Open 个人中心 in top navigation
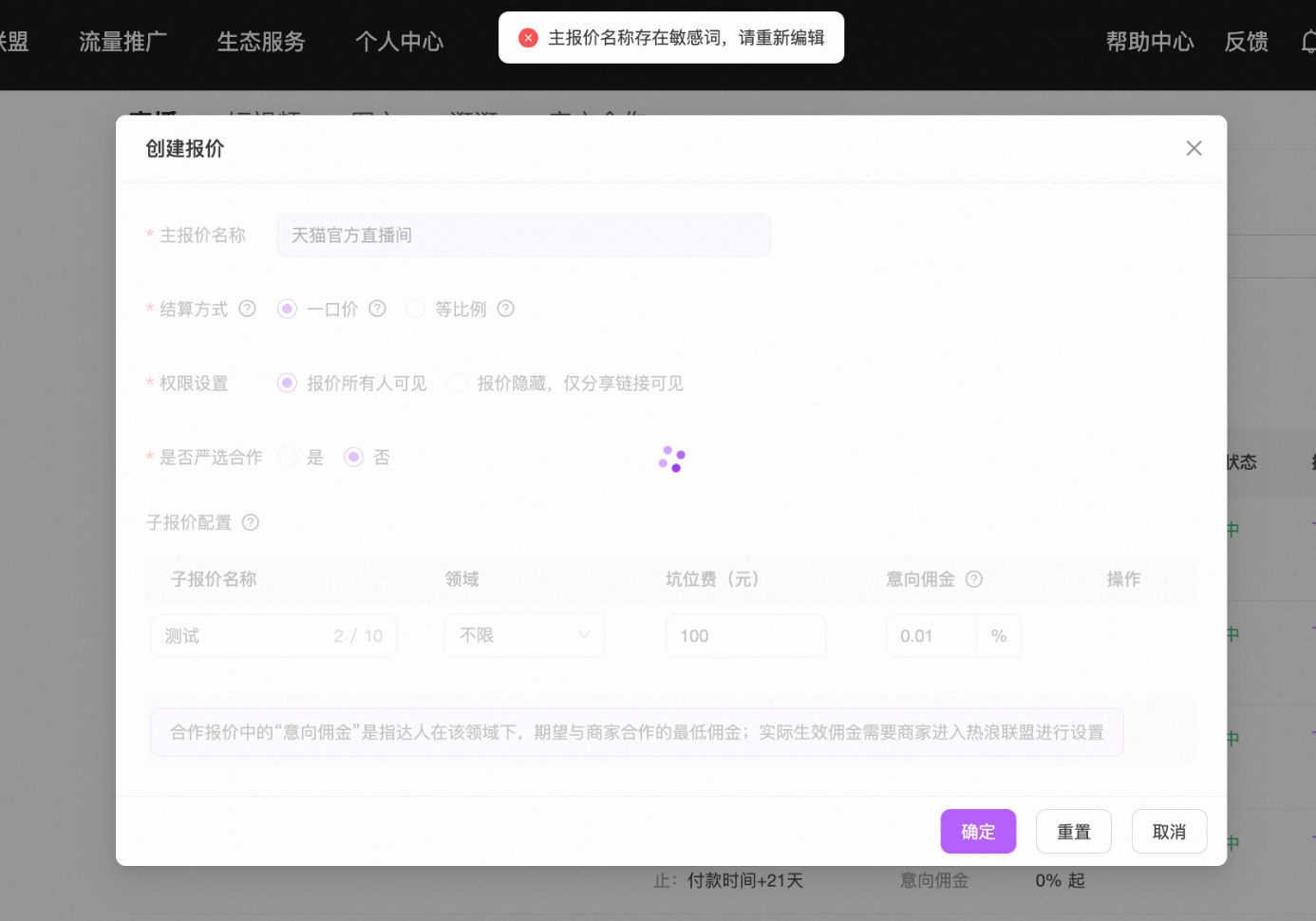This screenshot has height=921, width=1316. pos(399,42)
